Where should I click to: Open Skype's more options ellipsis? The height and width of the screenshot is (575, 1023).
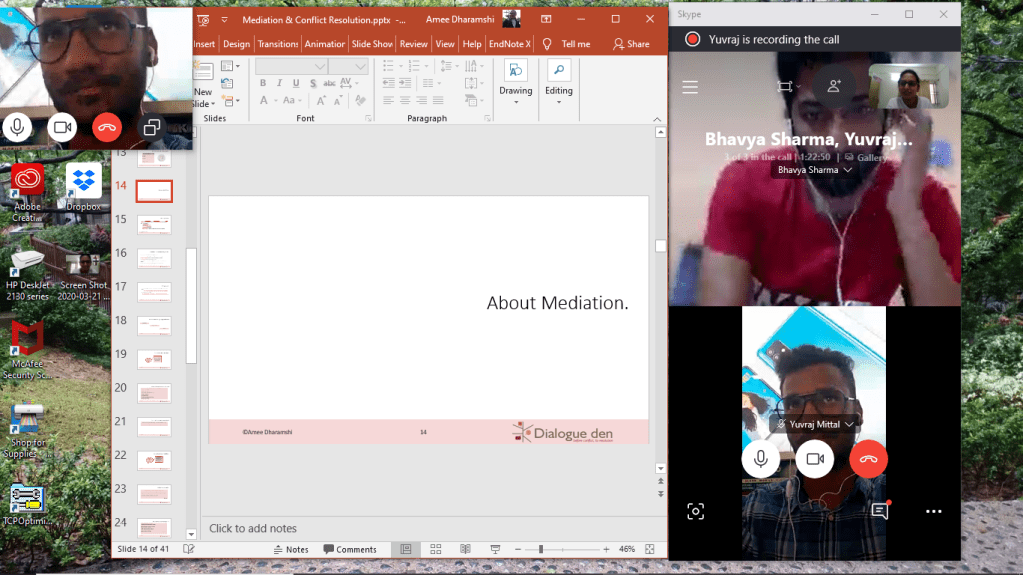pos(933,511)
